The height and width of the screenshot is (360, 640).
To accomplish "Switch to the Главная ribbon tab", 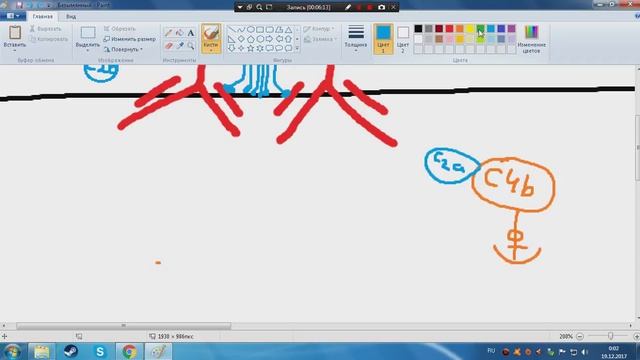I will click(x=42, y=17).
